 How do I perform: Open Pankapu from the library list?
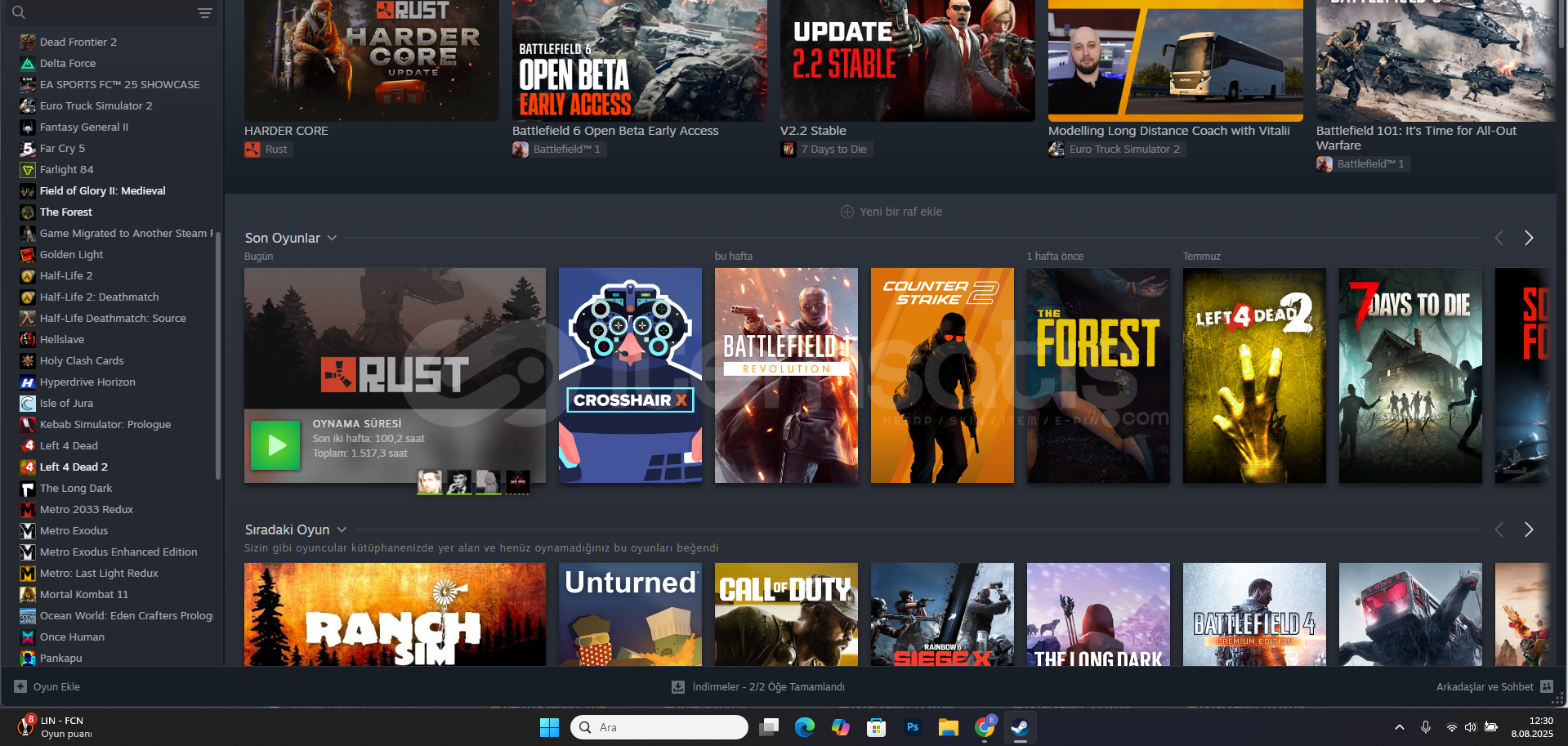60,658
